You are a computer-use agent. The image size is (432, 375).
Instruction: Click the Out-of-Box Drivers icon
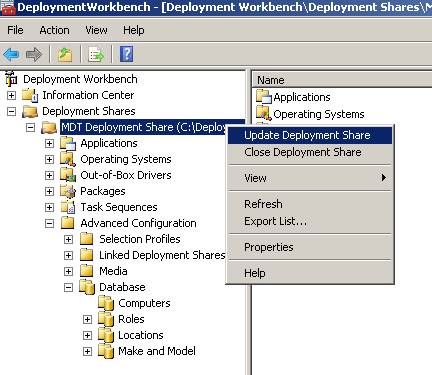pos(68,175)
